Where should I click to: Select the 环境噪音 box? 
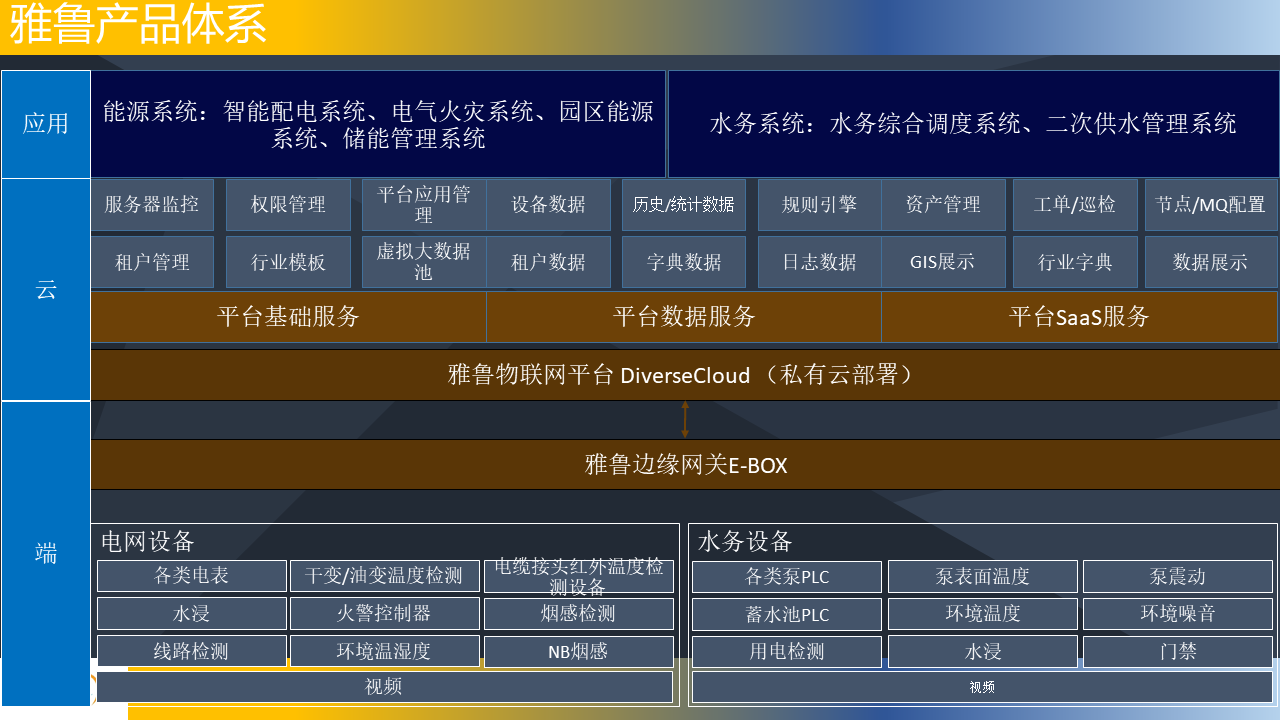point(1178,614)
